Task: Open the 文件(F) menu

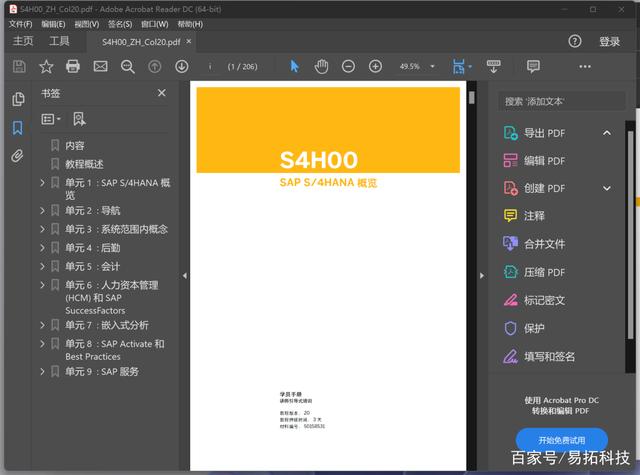Action: click(20, 24)
